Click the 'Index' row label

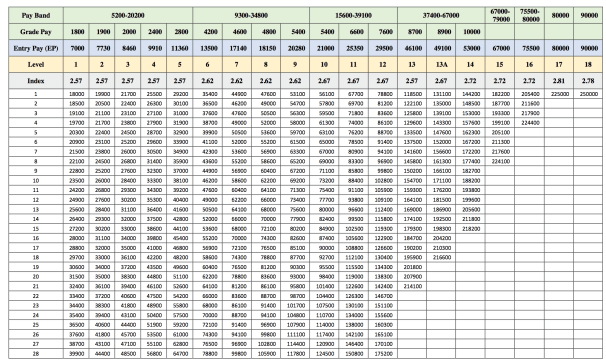pyautogui.click(x=36, y=81)
